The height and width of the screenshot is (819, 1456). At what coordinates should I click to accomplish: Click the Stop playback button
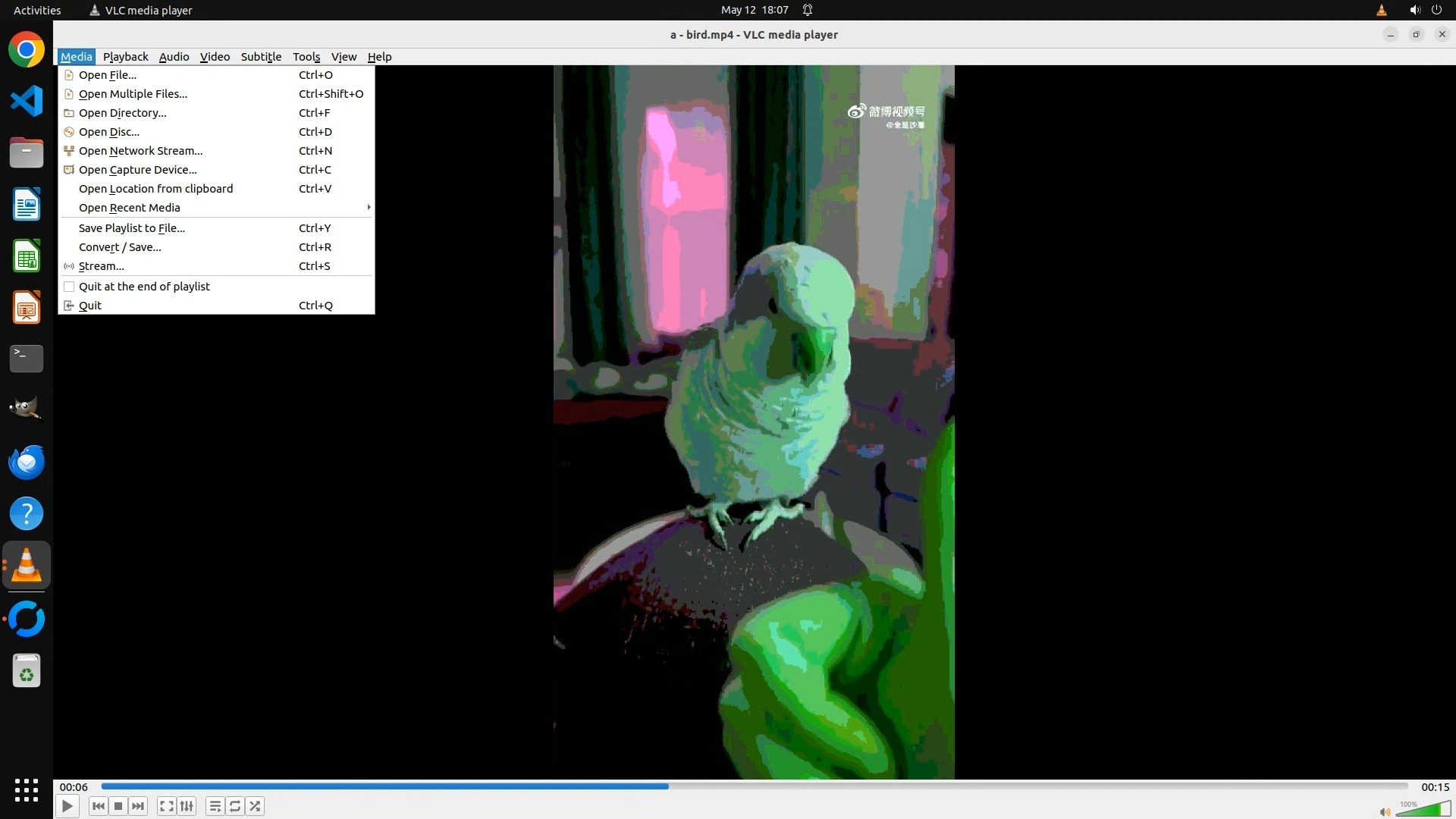(x=118, y=806)
